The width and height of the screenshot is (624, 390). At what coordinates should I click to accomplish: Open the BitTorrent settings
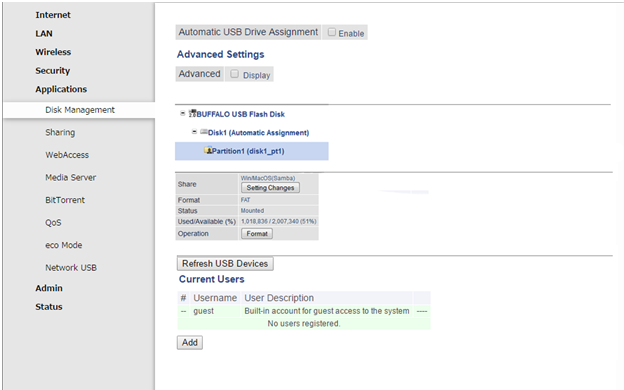coord(65,200)
